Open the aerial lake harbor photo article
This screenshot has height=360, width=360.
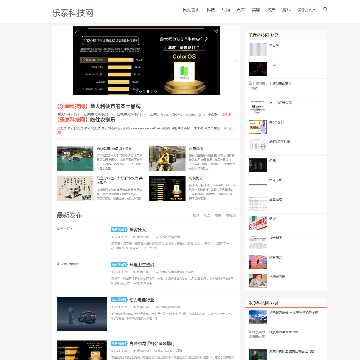(x=75, y=158)
